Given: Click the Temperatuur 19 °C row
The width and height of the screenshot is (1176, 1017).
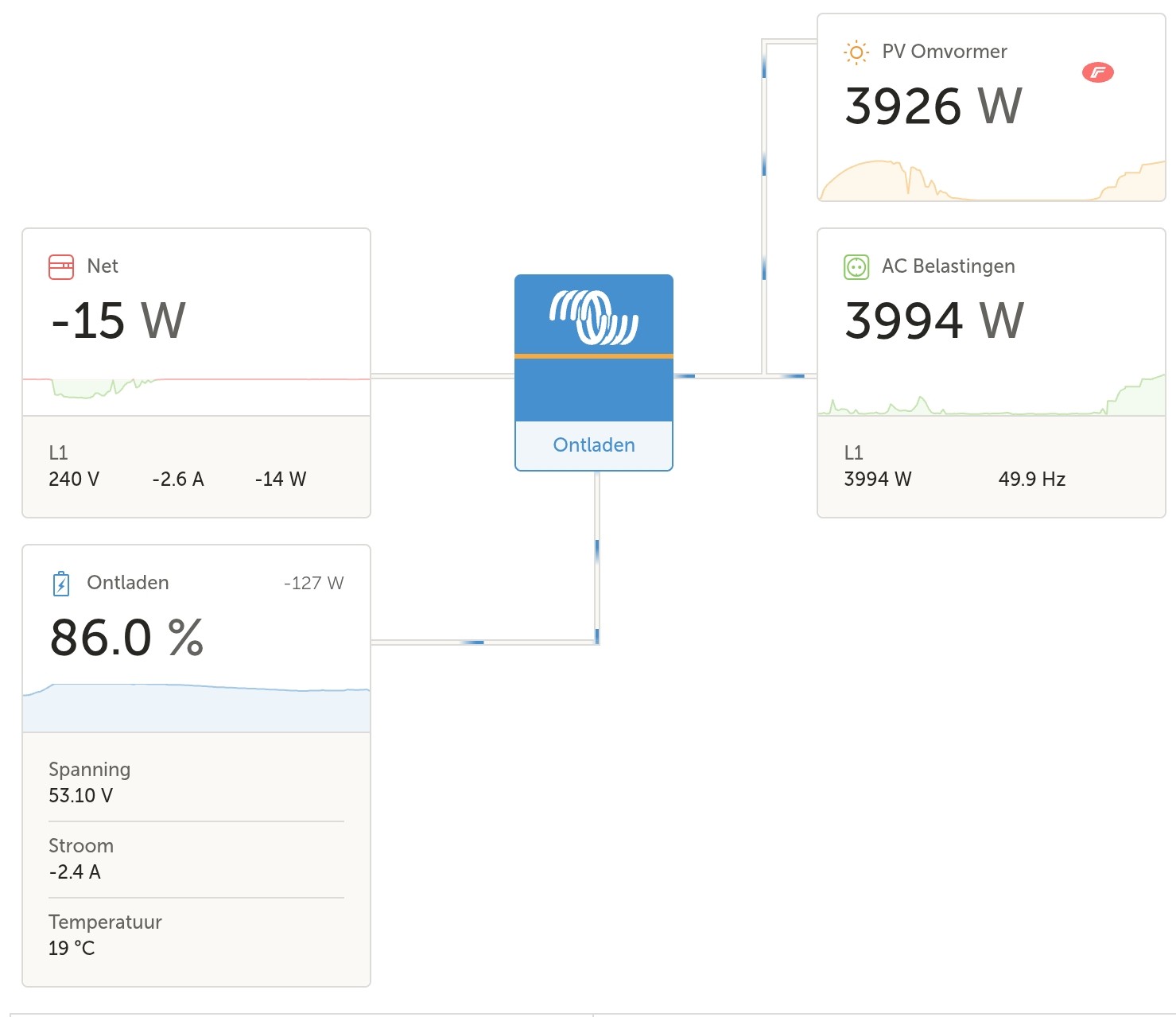Looking at the screenshot, I should pos(196,935).
